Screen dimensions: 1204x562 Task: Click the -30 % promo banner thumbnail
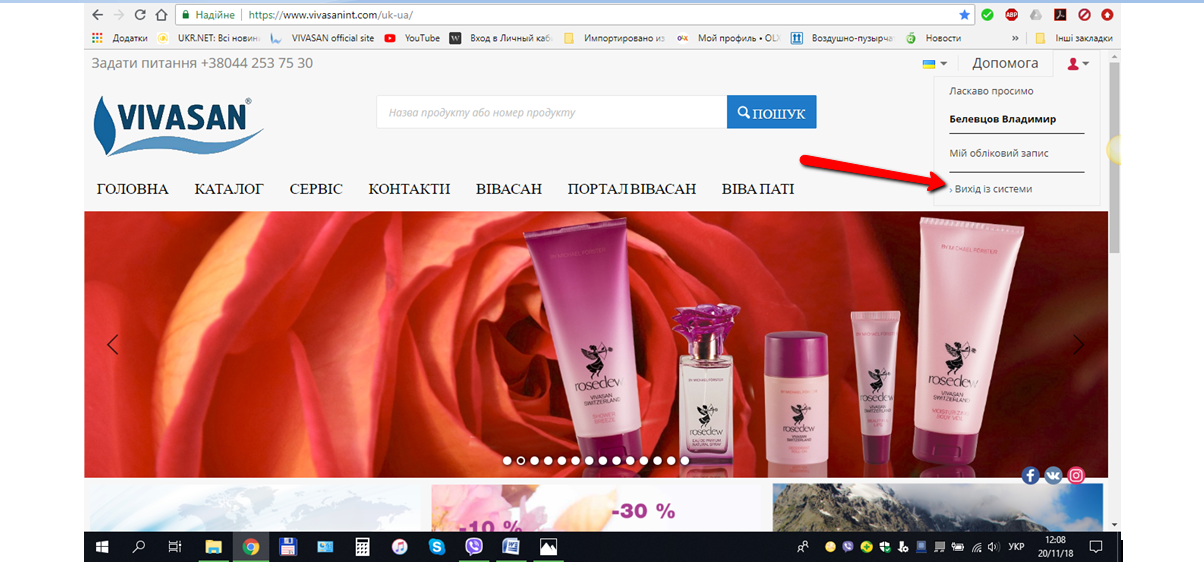pyautogui.click(x=595, y=508)
